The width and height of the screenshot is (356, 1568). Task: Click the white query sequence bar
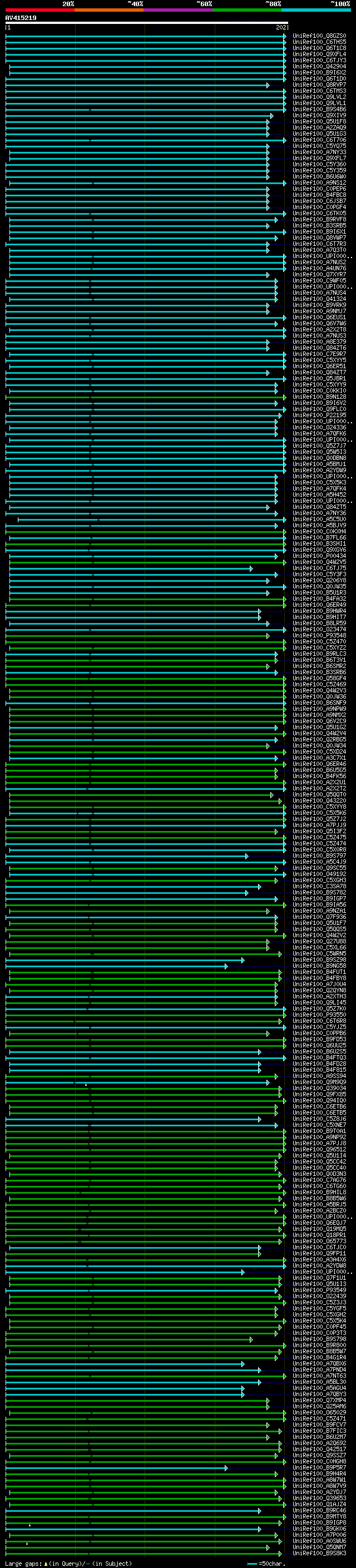pos(147,22)
